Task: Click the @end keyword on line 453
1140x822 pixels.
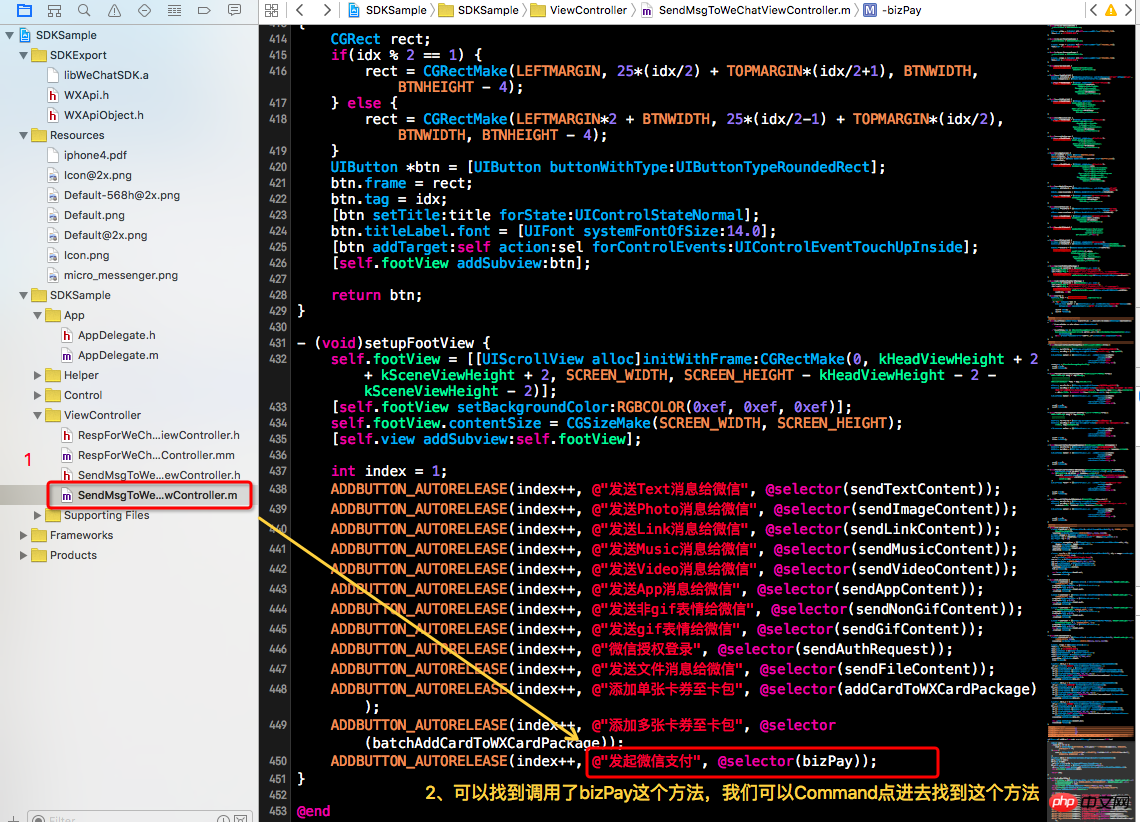Action: (313, 811)
